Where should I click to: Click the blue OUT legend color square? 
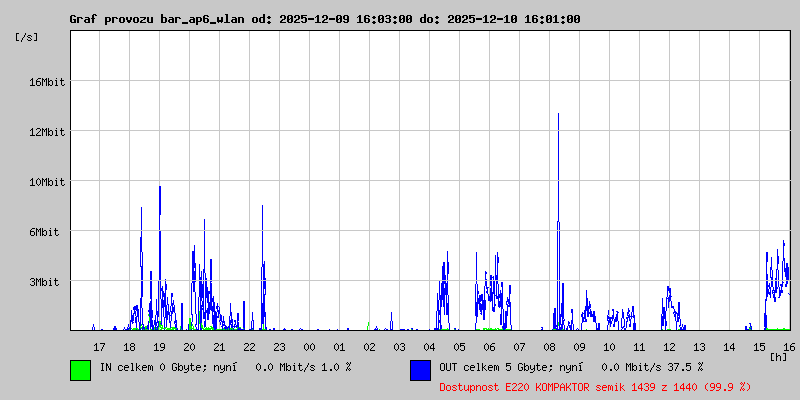coord(420,369)
